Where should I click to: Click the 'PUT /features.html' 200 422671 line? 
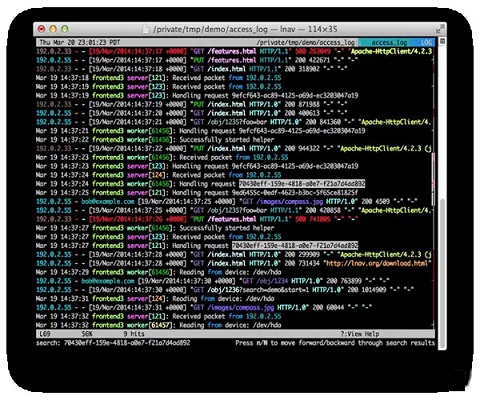(197, 60)
